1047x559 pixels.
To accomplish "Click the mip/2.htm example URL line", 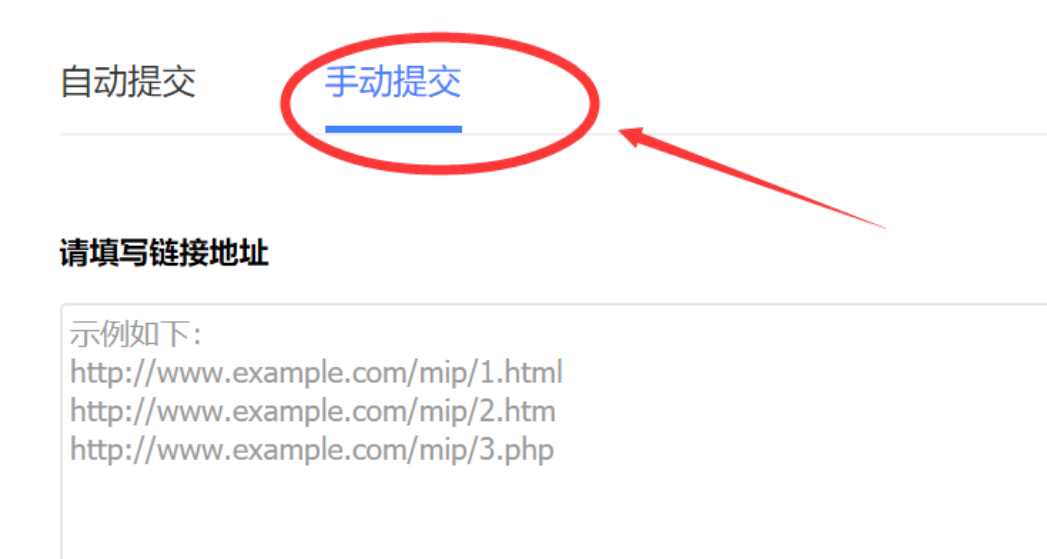I will click(x=312, y=411).
